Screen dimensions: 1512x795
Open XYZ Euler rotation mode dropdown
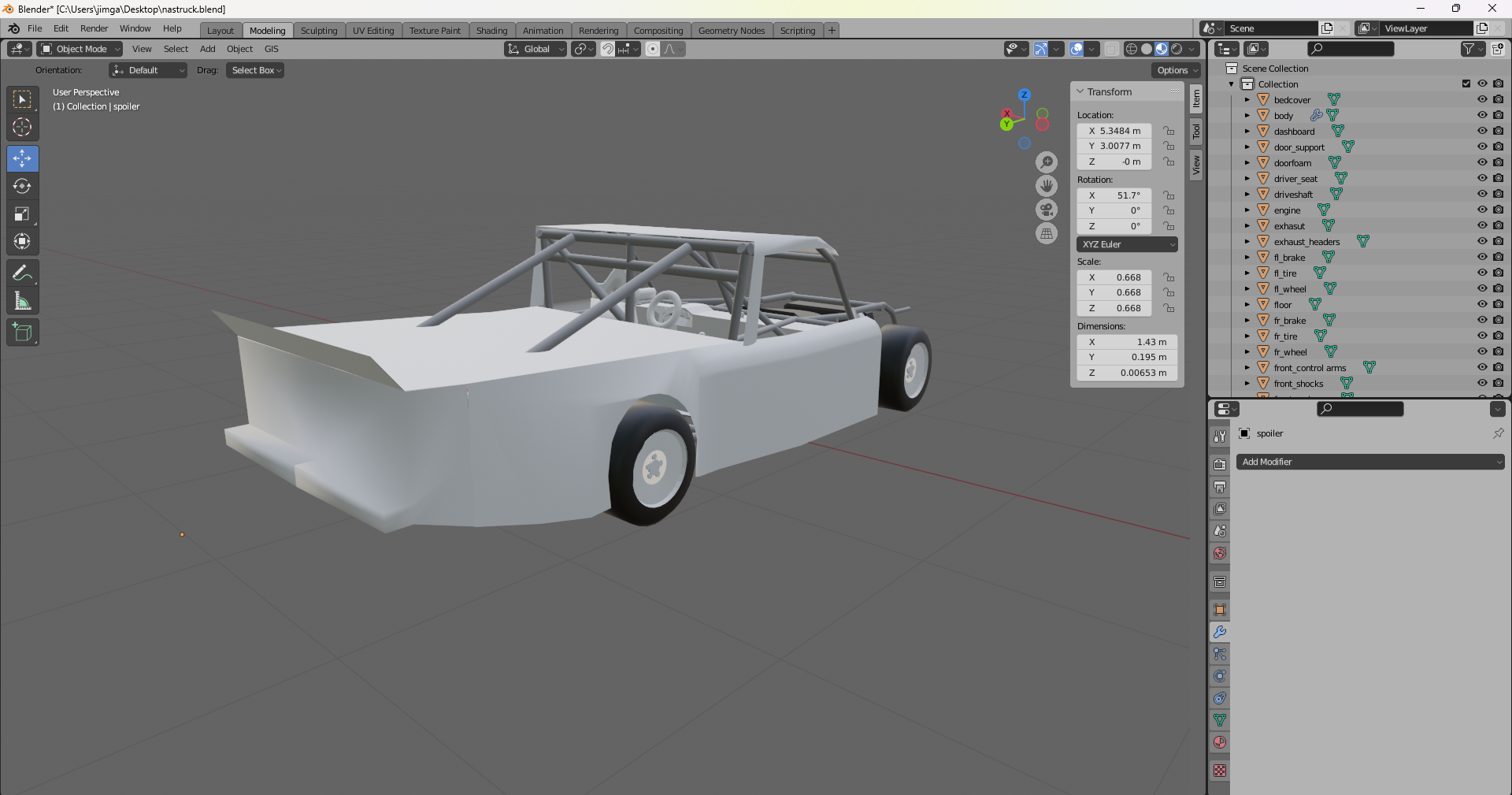[x=1127, y=244]
